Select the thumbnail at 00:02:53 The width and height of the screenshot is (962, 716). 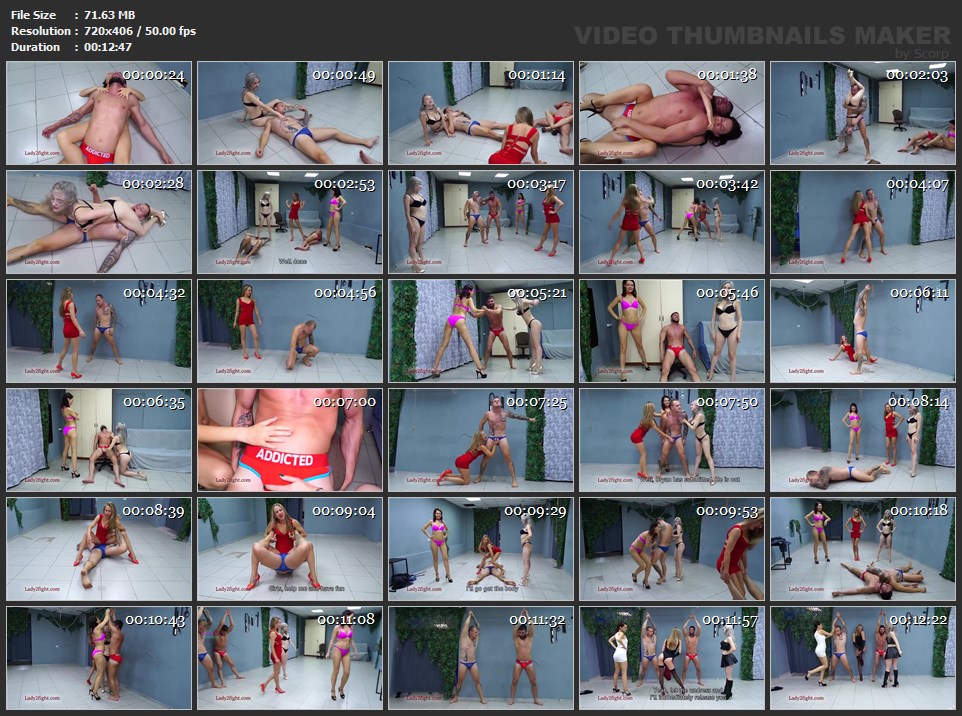click(289, 222)
